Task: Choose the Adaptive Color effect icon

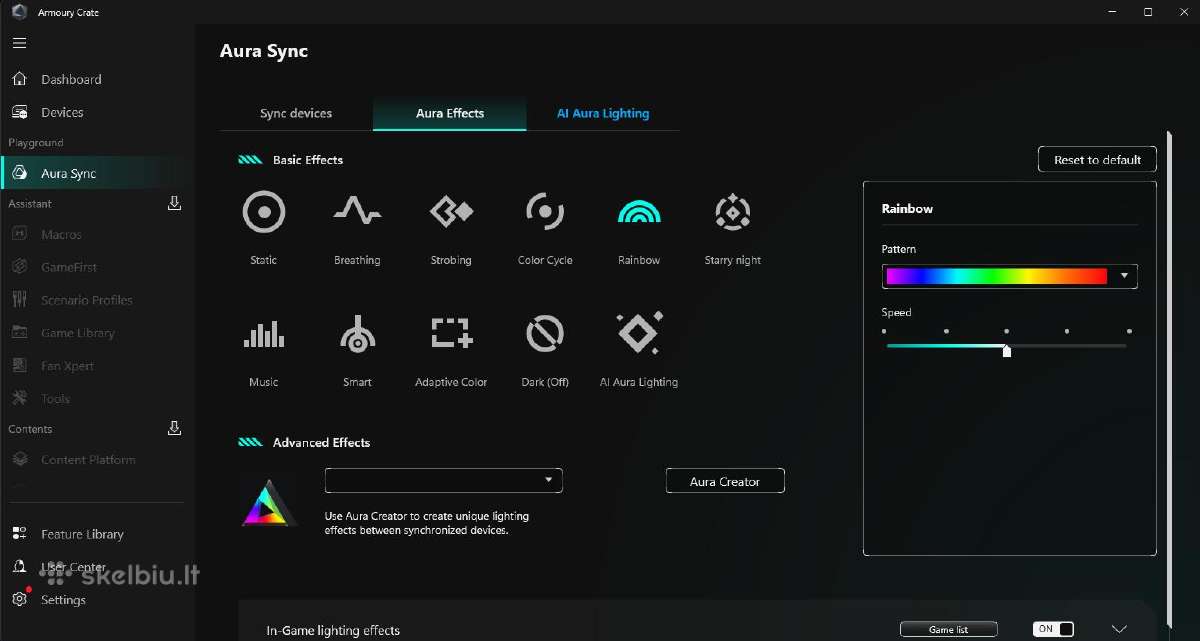Action: pyautogui.click(x=451, y=333)
